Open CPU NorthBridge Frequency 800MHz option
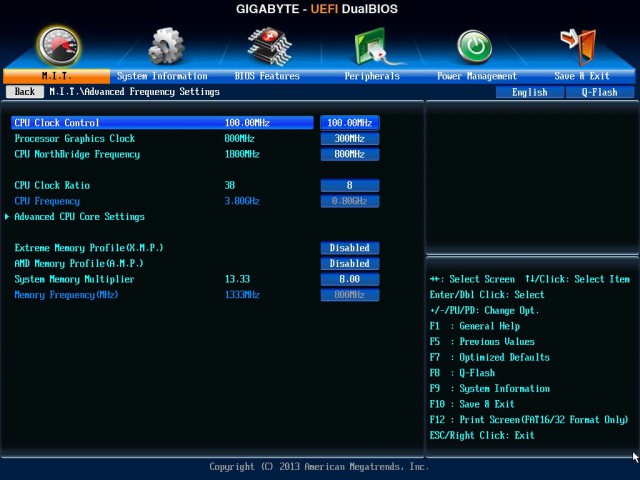 click(350, 154)
